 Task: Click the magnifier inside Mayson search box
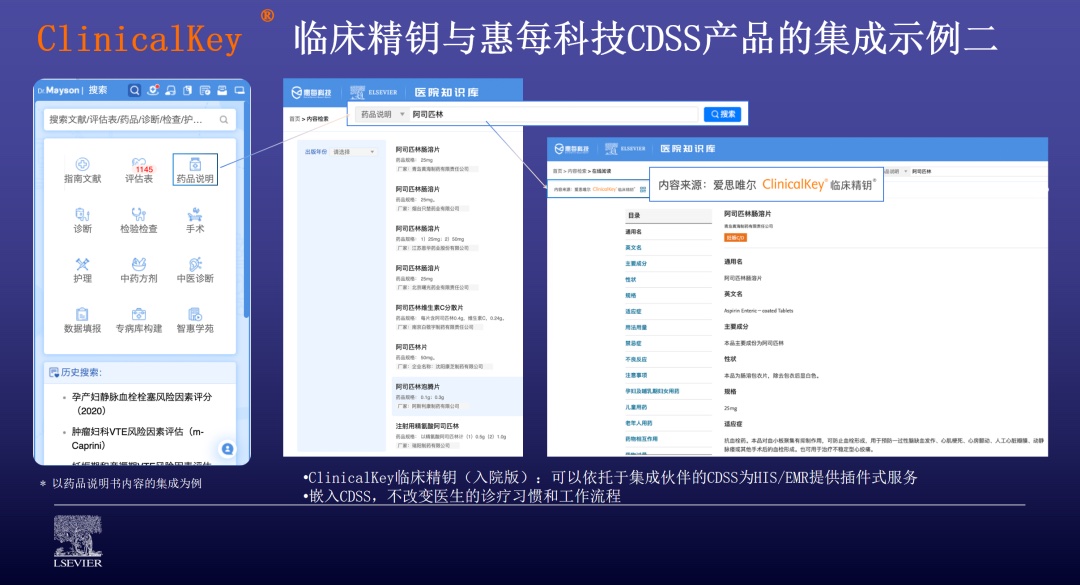click(x=224, y=120)
